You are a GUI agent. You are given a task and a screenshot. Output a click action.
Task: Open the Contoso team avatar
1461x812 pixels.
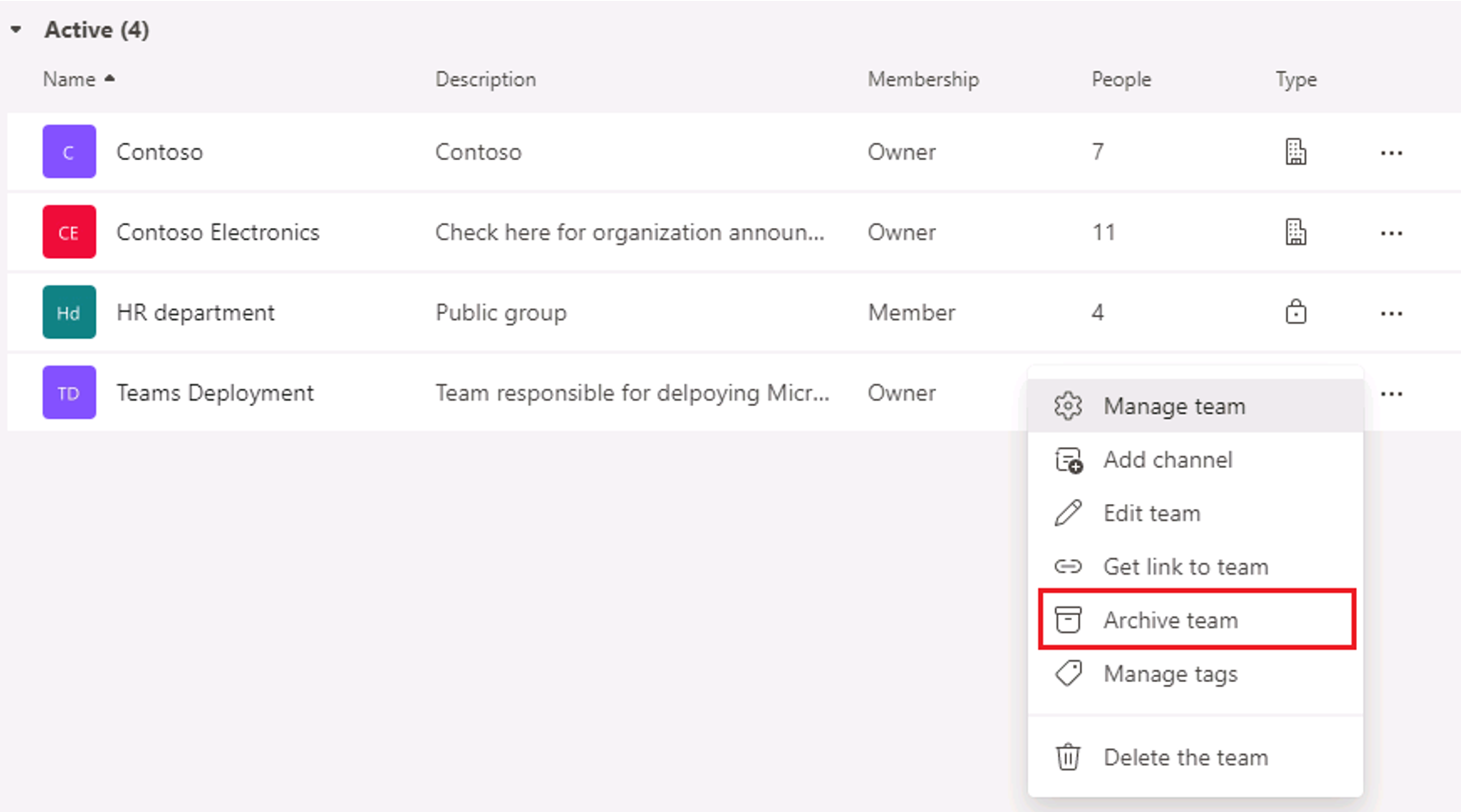(69, 151)
